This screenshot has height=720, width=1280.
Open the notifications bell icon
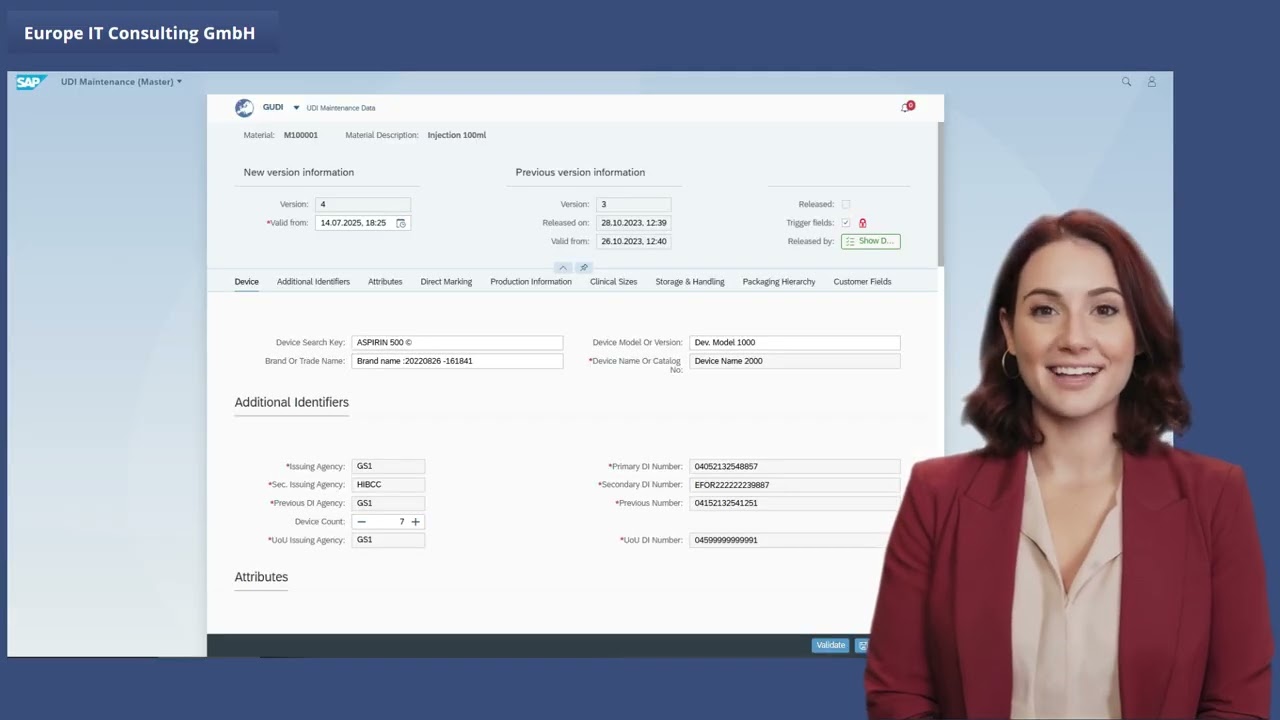tap(906, 107)
